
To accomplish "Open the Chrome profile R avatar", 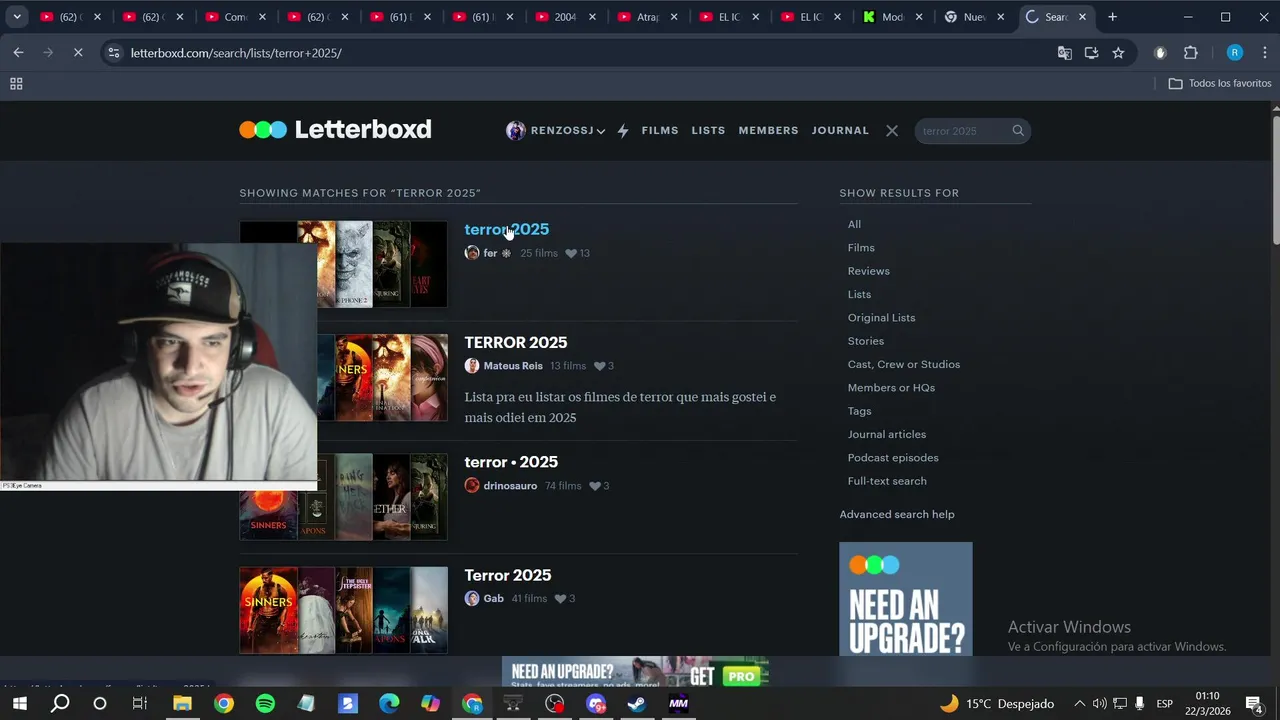I will pos(1235,53).
